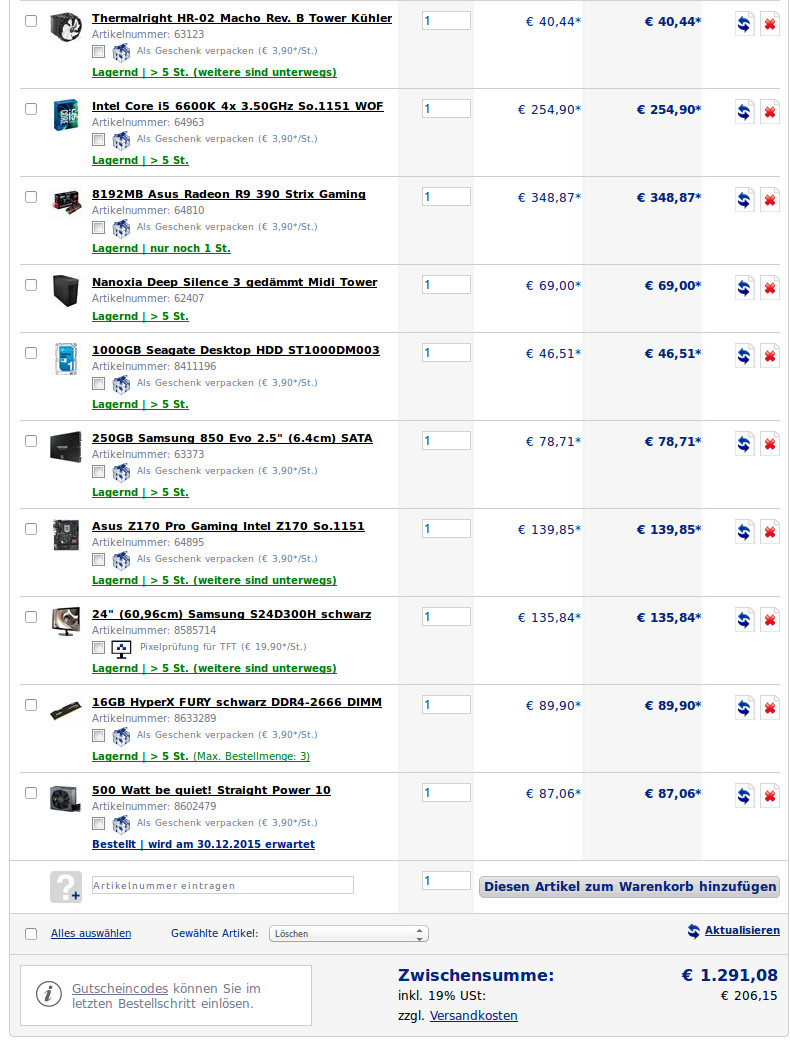This screenshot has height=1041, width=790.
Task: Click Lagernd nur noch 1 St. availability link
Action: tap(161, 248)
